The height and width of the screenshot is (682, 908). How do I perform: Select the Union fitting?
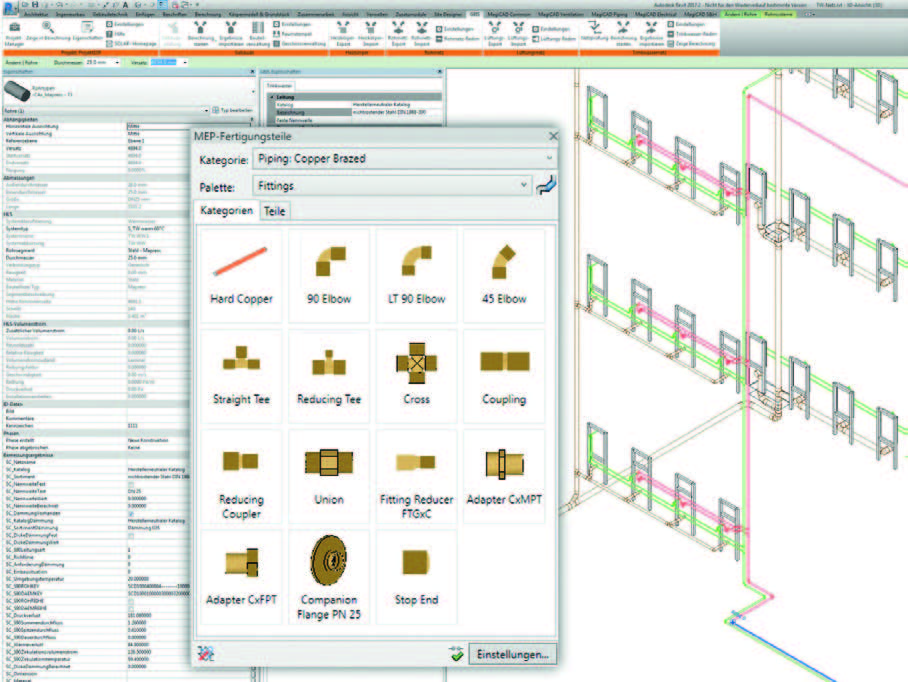point(329,476)
